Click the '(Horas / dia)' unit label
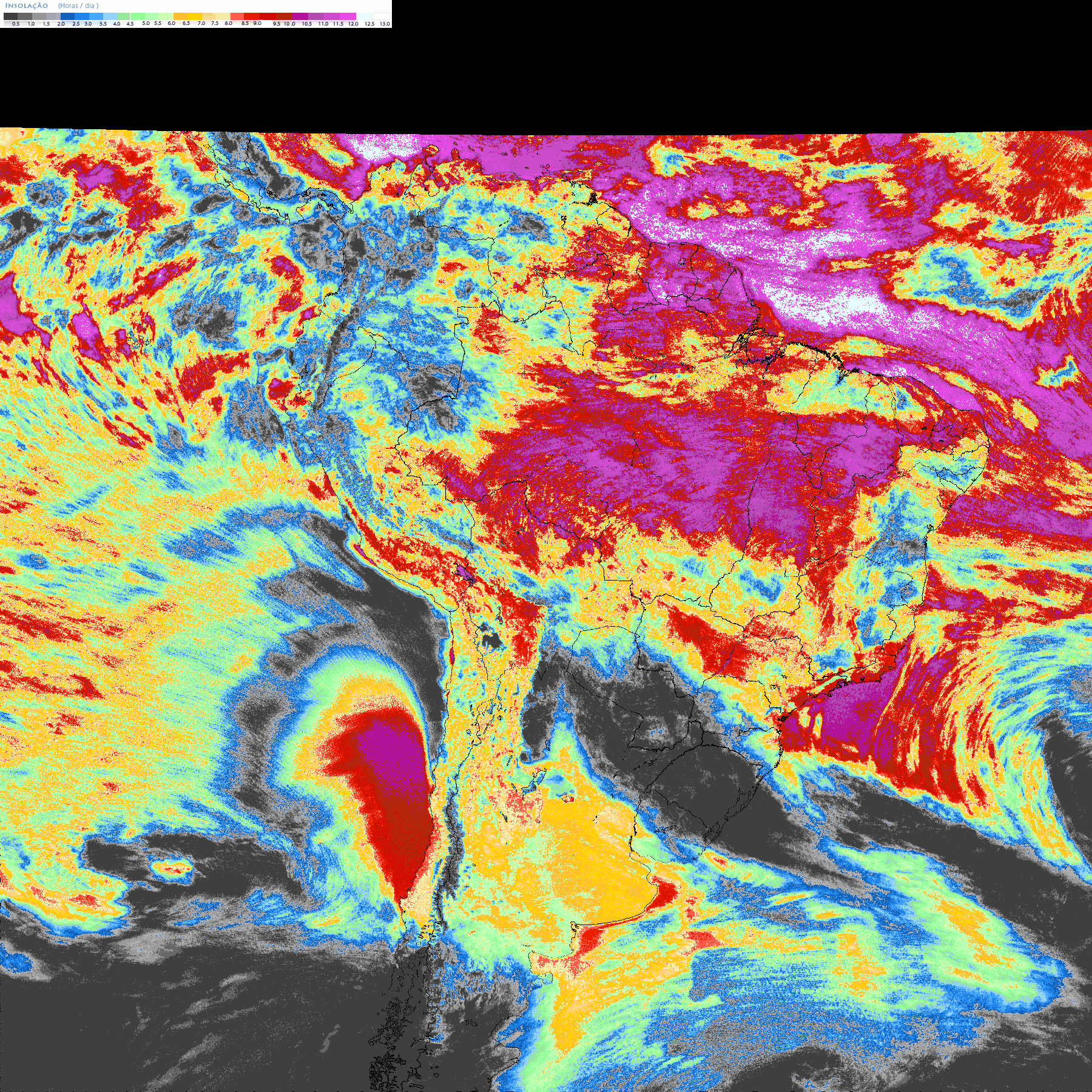The height and width of the screenshot is (1092, 1092). click(78, 5)
